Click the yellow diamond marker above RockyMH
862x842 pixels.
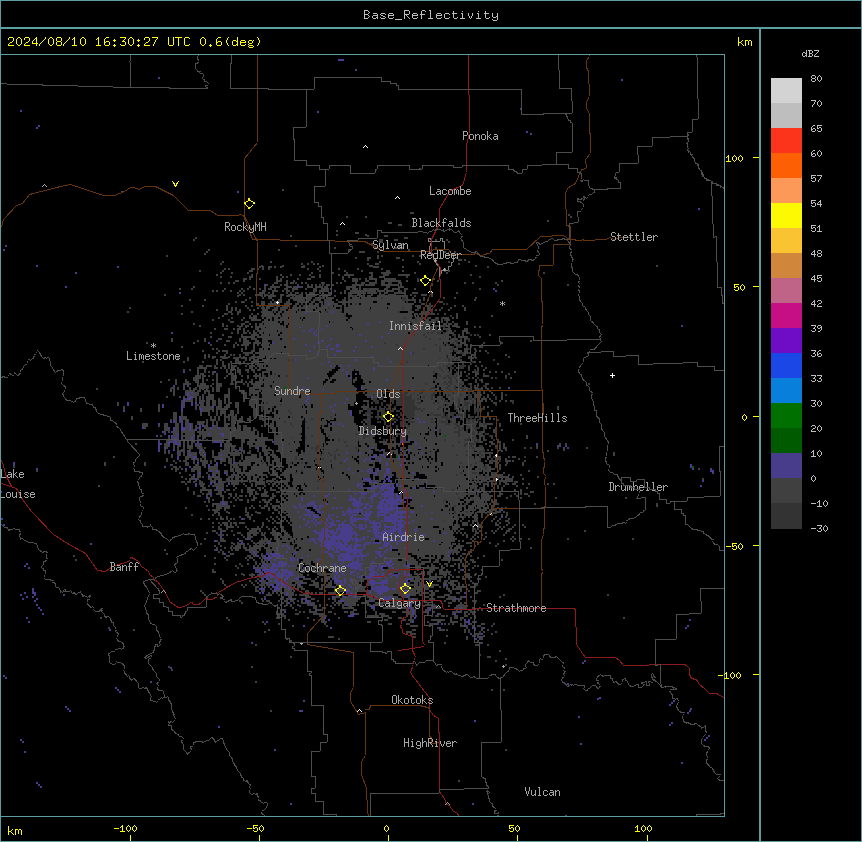pyautogui.click(x=250, y=203)
